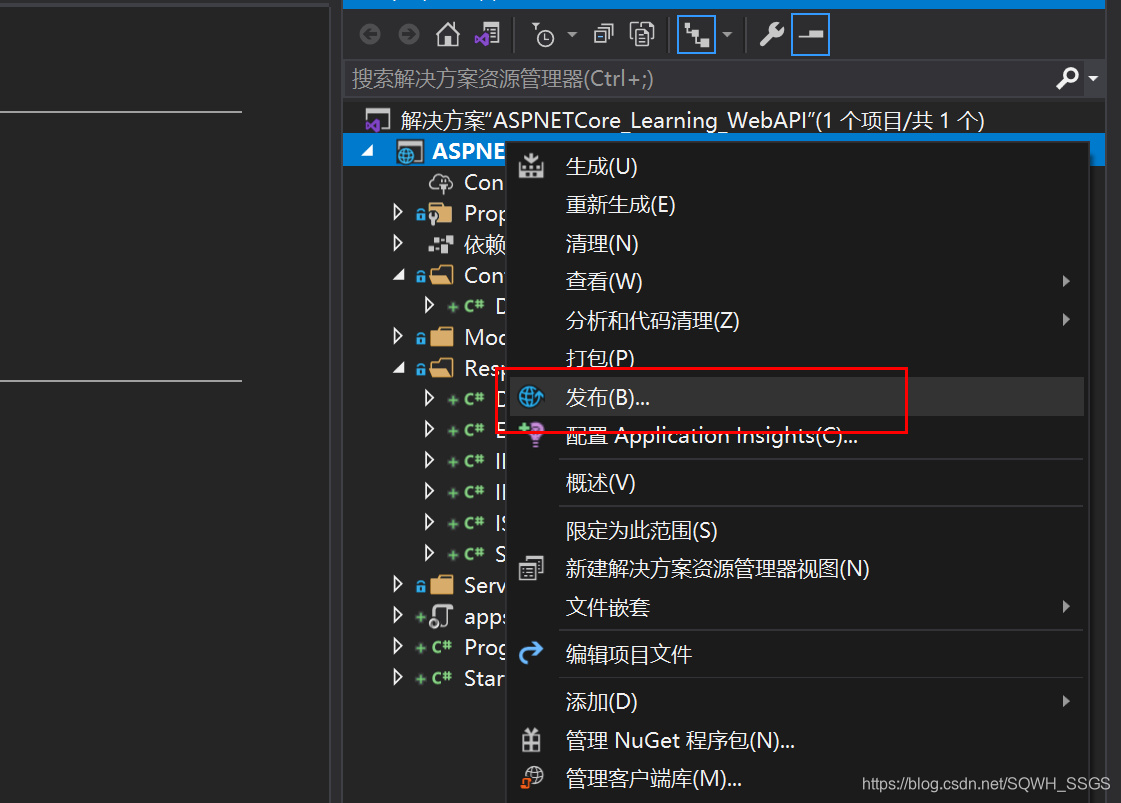Toggle the nested hierarchy view button

click(x=696, y=34)
